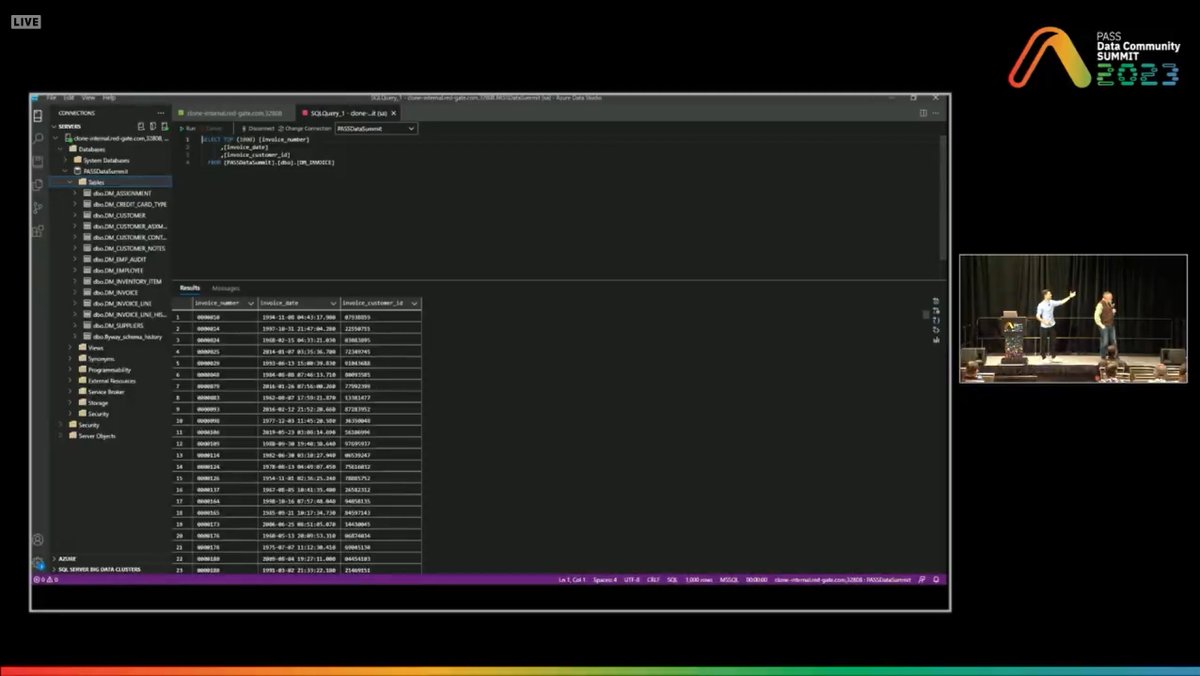
Task: Click the notifications bell in status bar
Action: (937, 579)
